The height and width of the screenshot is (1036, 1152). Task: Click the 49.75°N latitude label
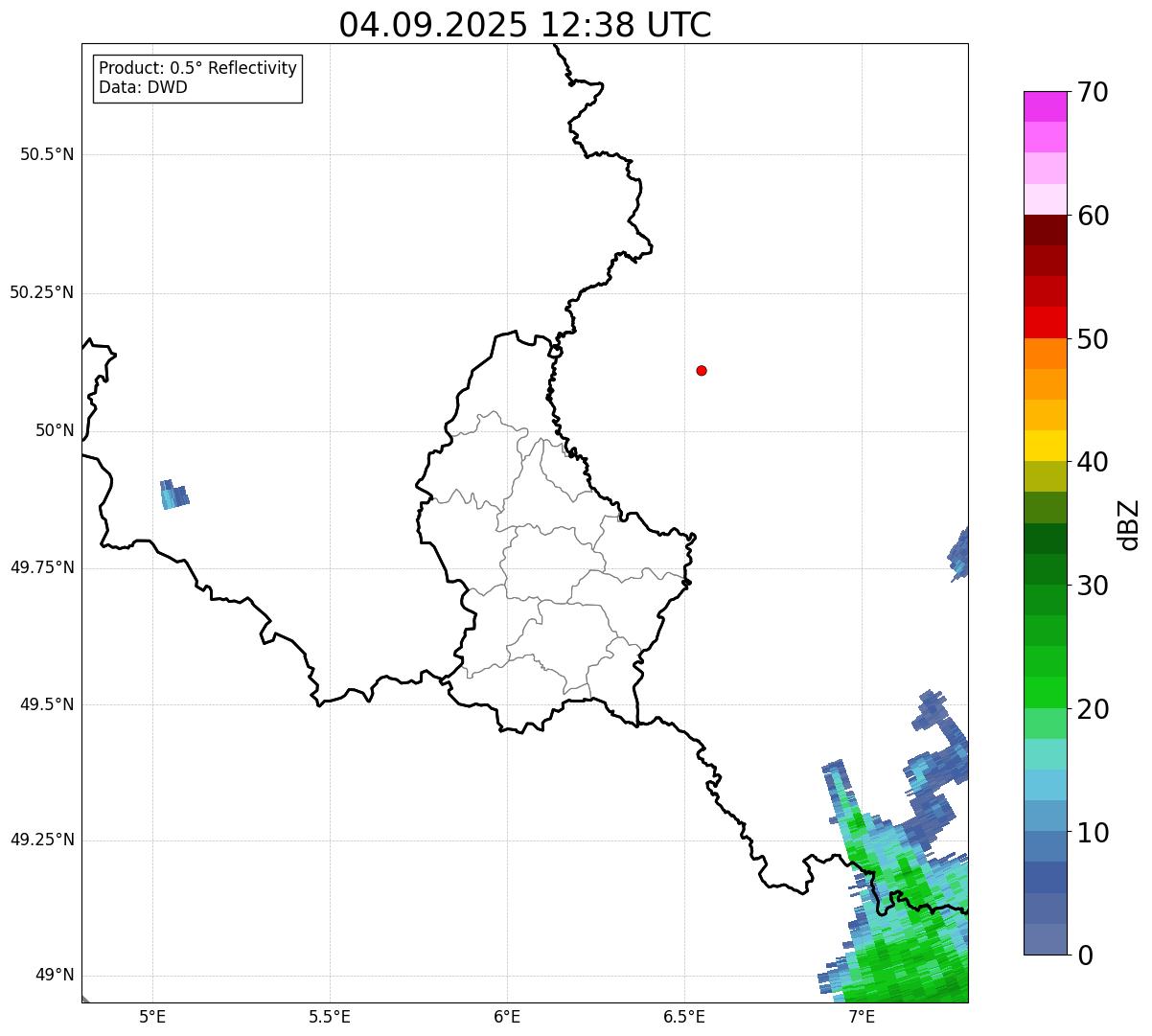coord(42,567)
